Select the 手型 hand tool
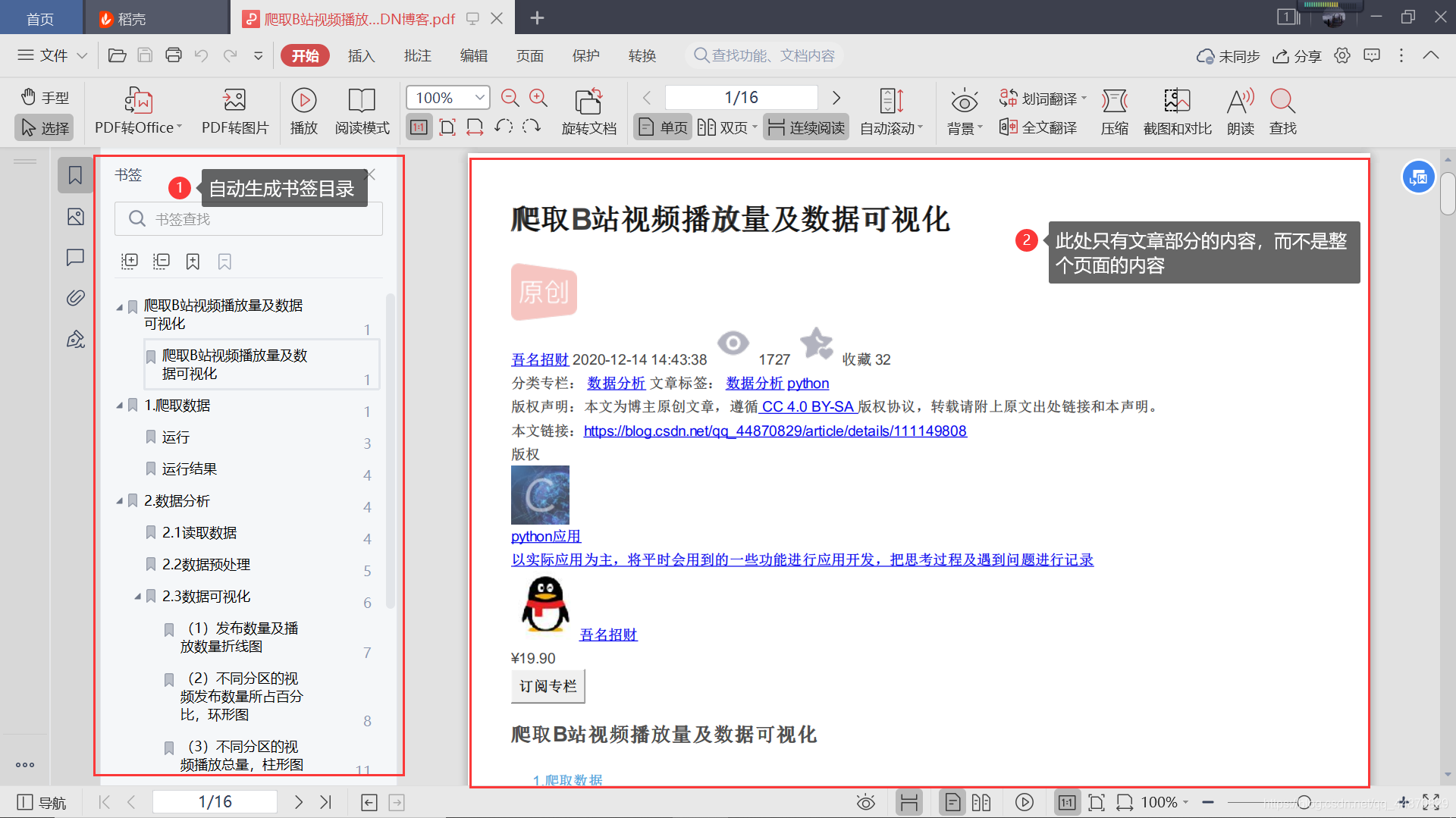Screen dimensions: 1456x818 pyautogui.click(x=45, y=97)
